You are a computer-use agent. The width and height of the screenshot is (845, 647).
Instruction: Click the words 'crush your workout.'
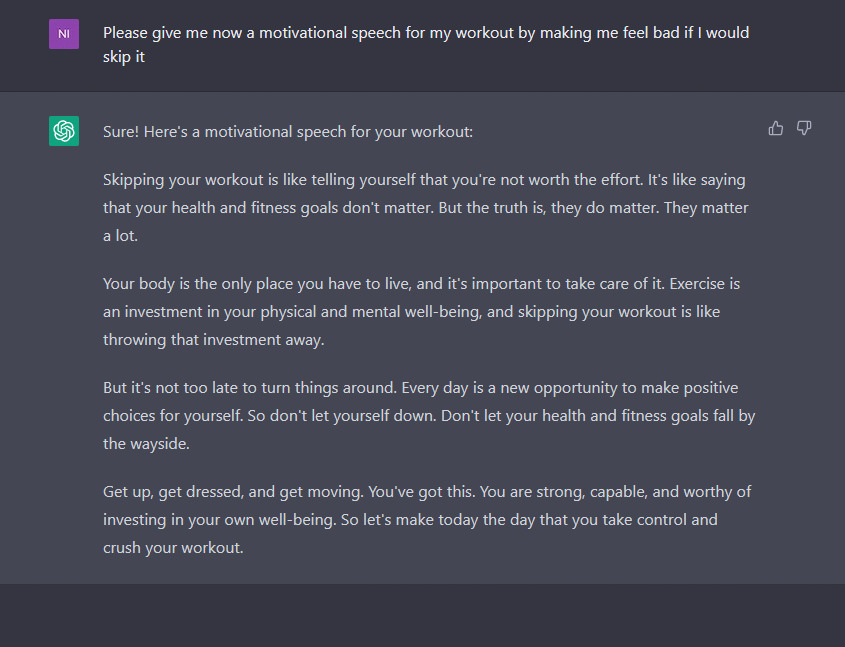coord(173,548)
